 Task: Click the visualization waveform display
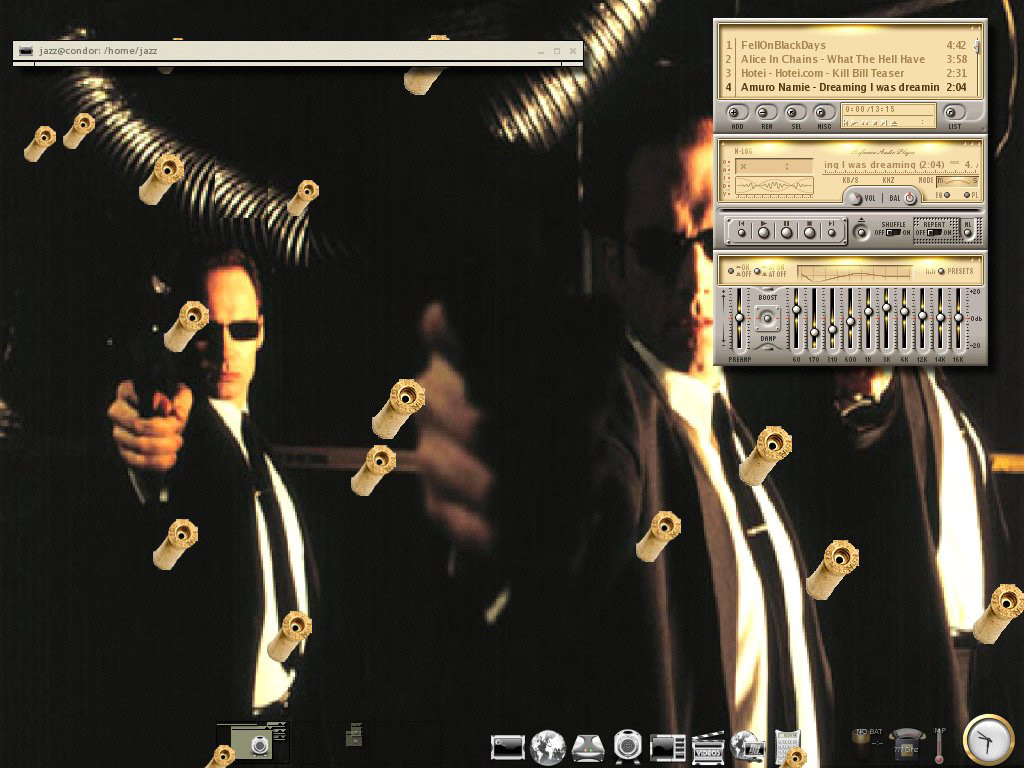tap(774, 186)
